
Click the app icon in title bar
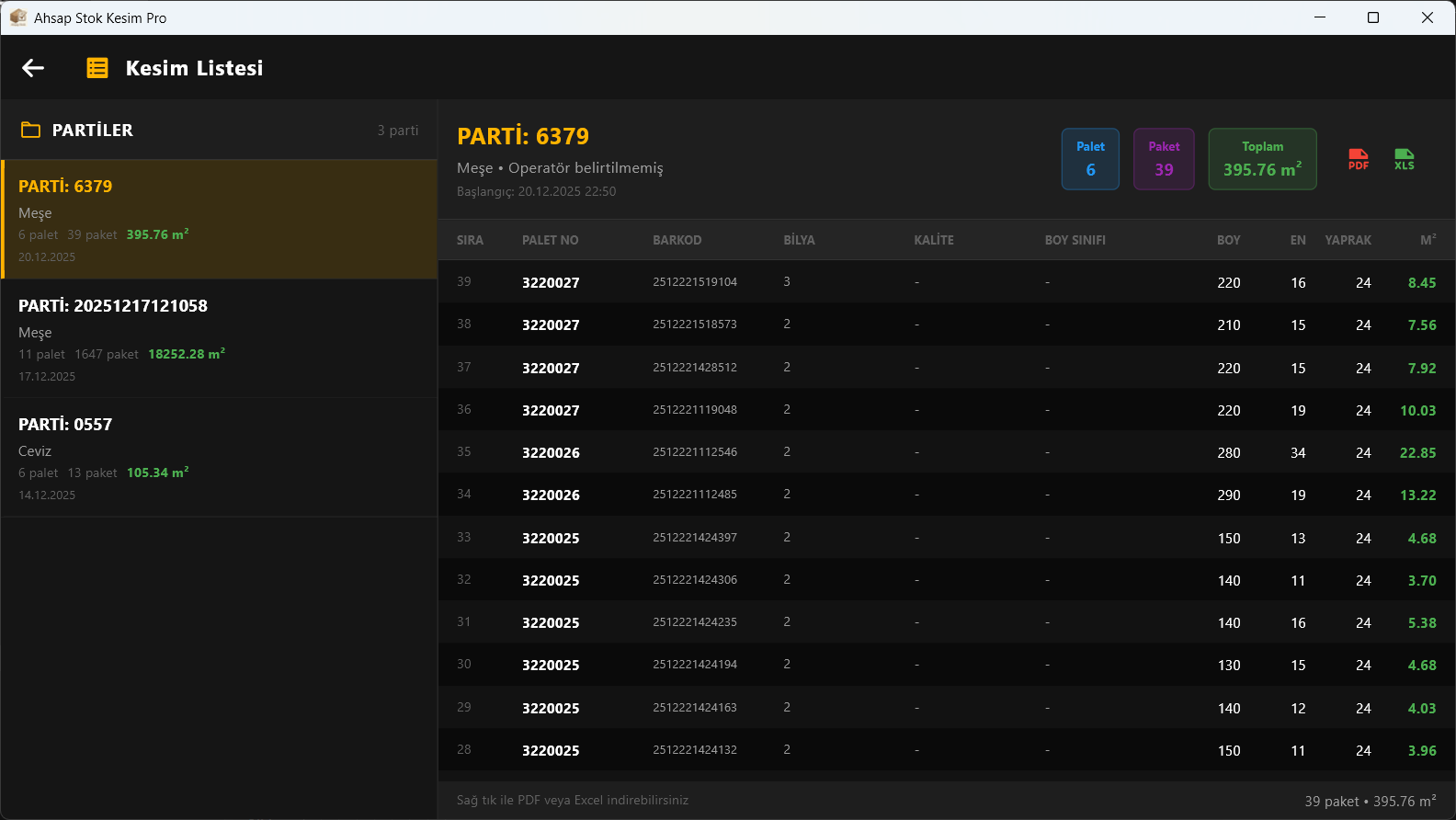17,17
